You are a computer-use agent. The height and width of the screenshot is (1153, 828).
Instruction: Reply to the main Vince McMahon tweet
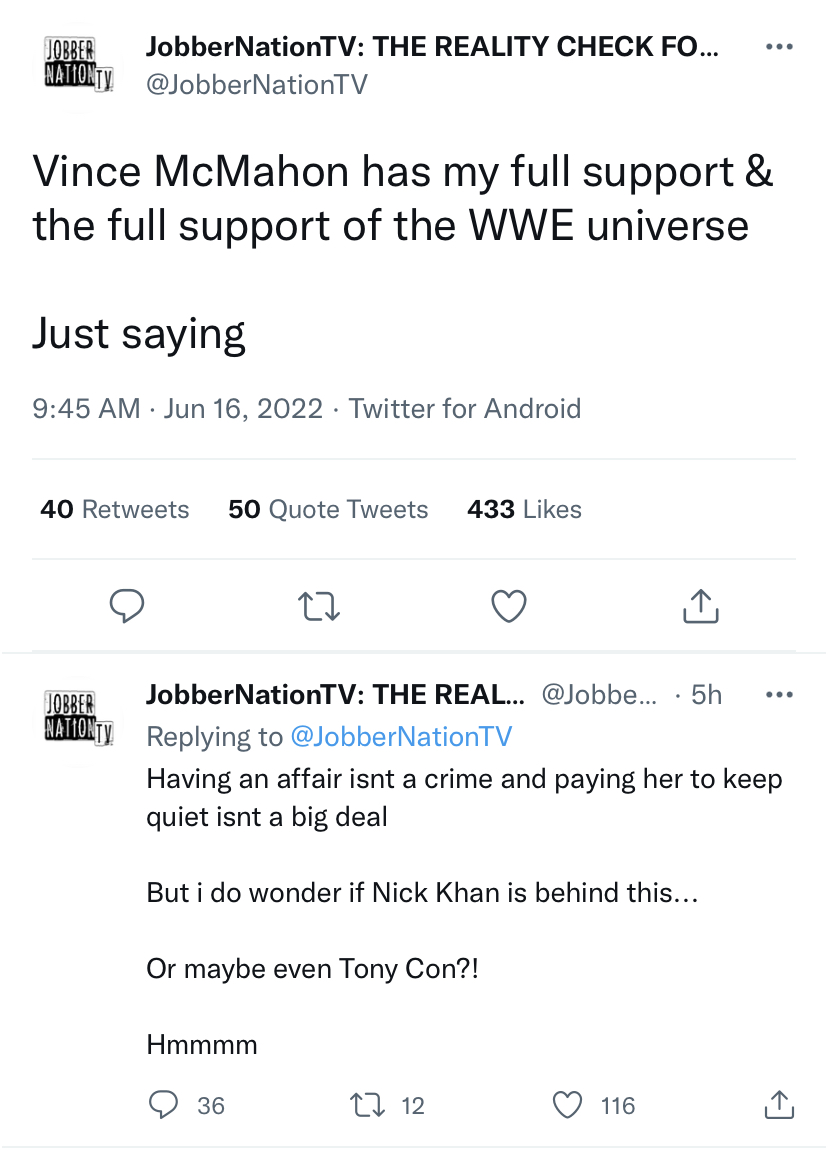(127, 606)
